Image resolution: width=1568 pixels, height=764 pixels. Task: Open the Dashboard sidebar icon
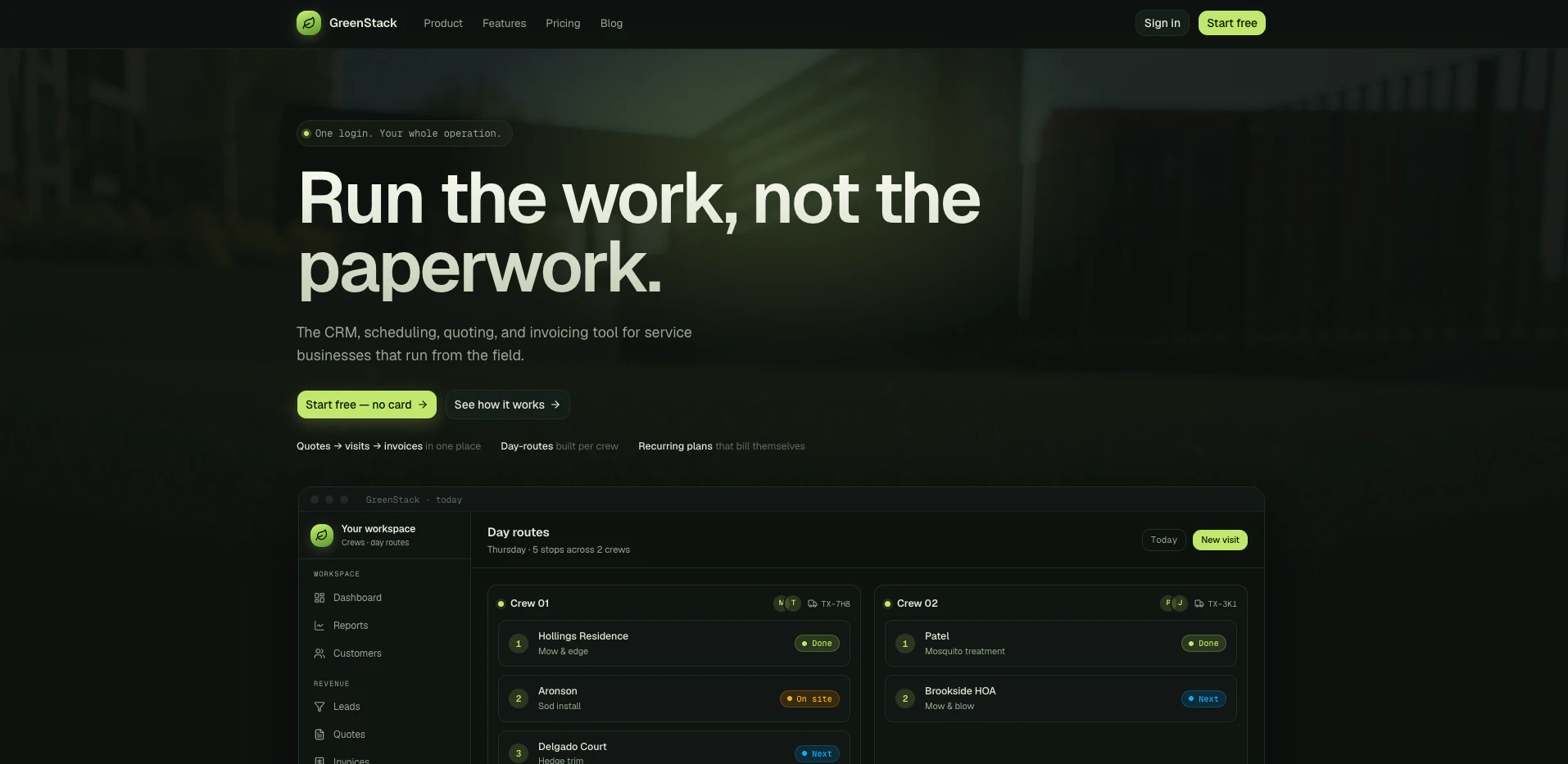pos(319,598)
